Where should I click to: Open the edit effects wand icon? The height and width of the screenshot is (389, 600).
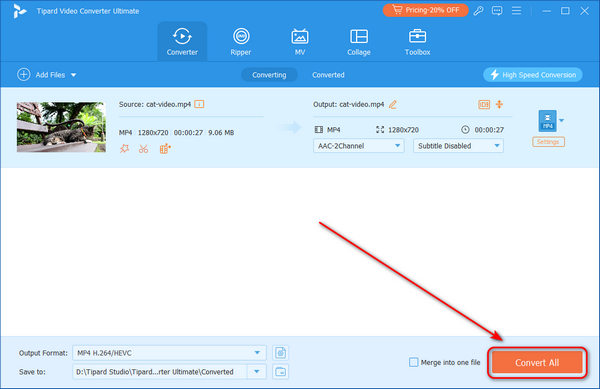124,149
